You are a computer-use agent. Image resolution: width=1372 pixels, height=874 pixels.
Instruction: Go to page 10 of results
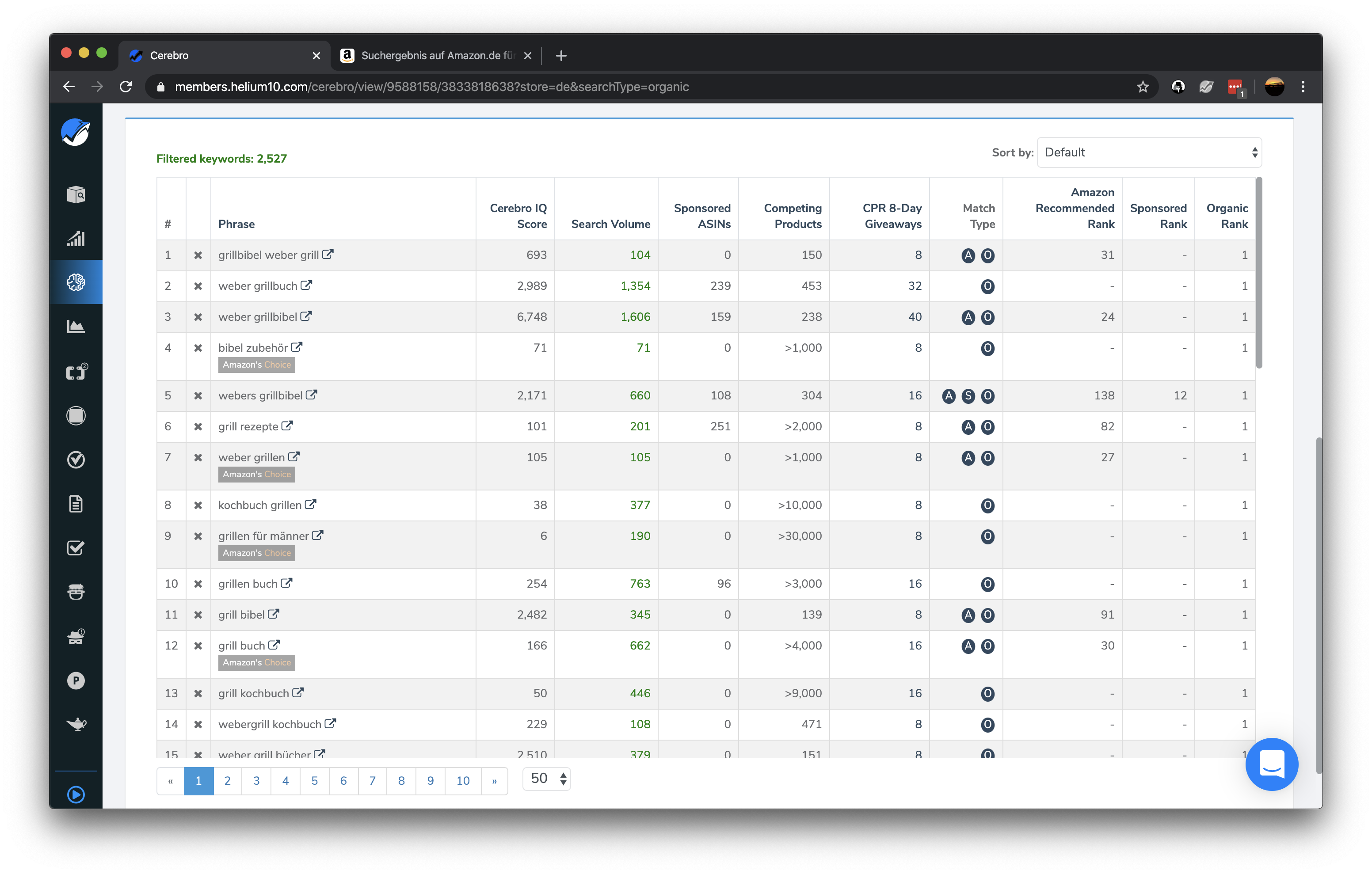tap(463, 781)
